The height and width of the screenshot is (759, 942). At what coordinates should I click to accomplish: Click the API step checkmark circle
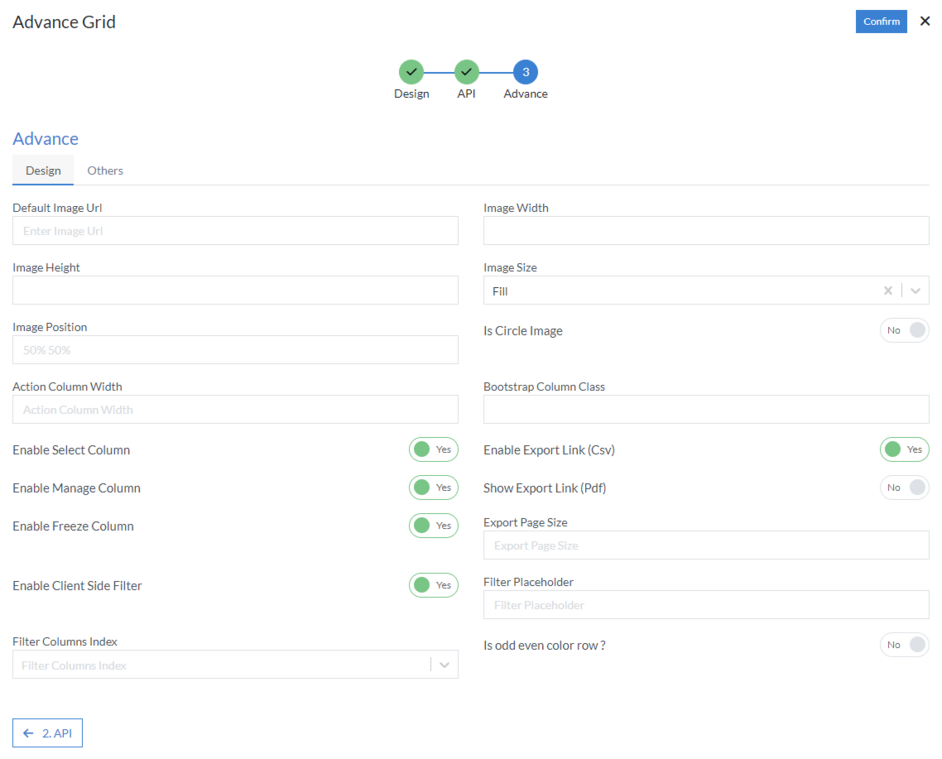[466, 72]
